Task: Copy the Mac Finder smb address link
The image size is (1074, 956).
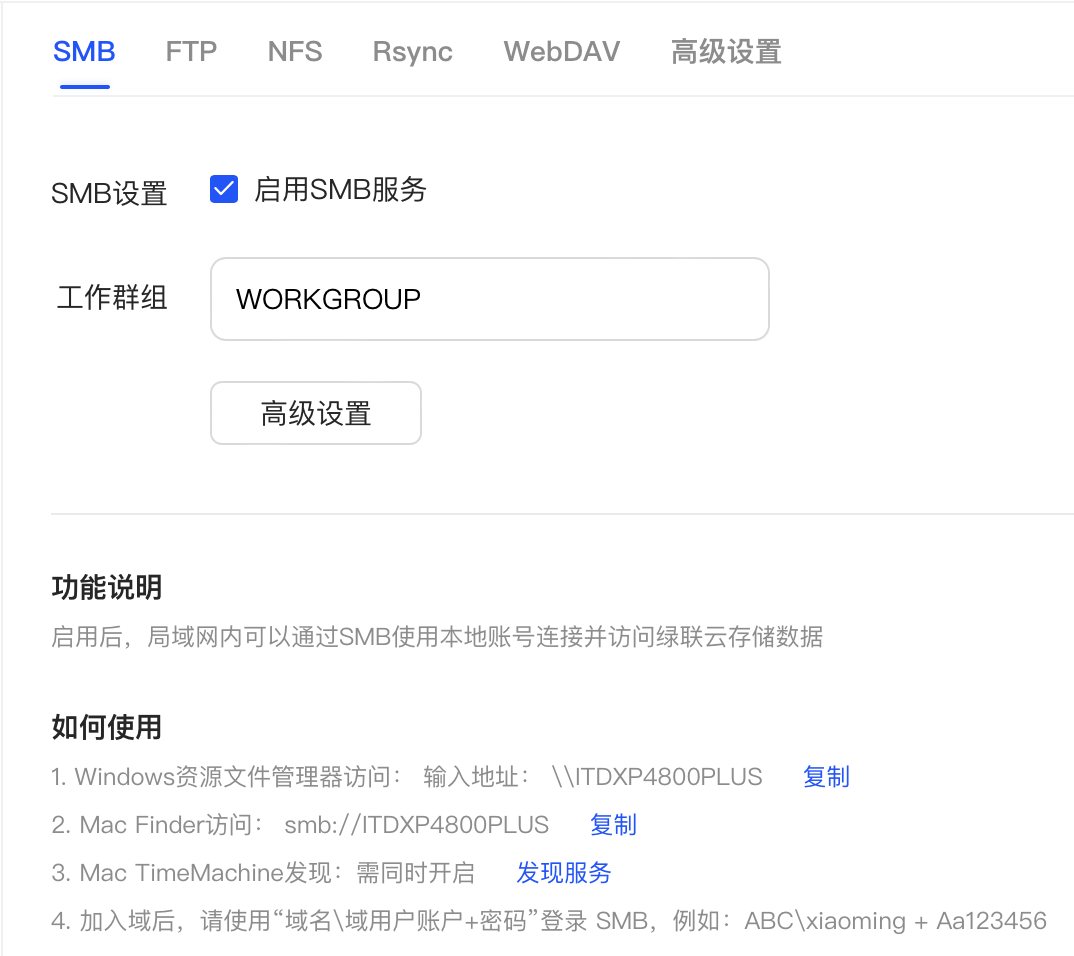Action: (613, 825)
